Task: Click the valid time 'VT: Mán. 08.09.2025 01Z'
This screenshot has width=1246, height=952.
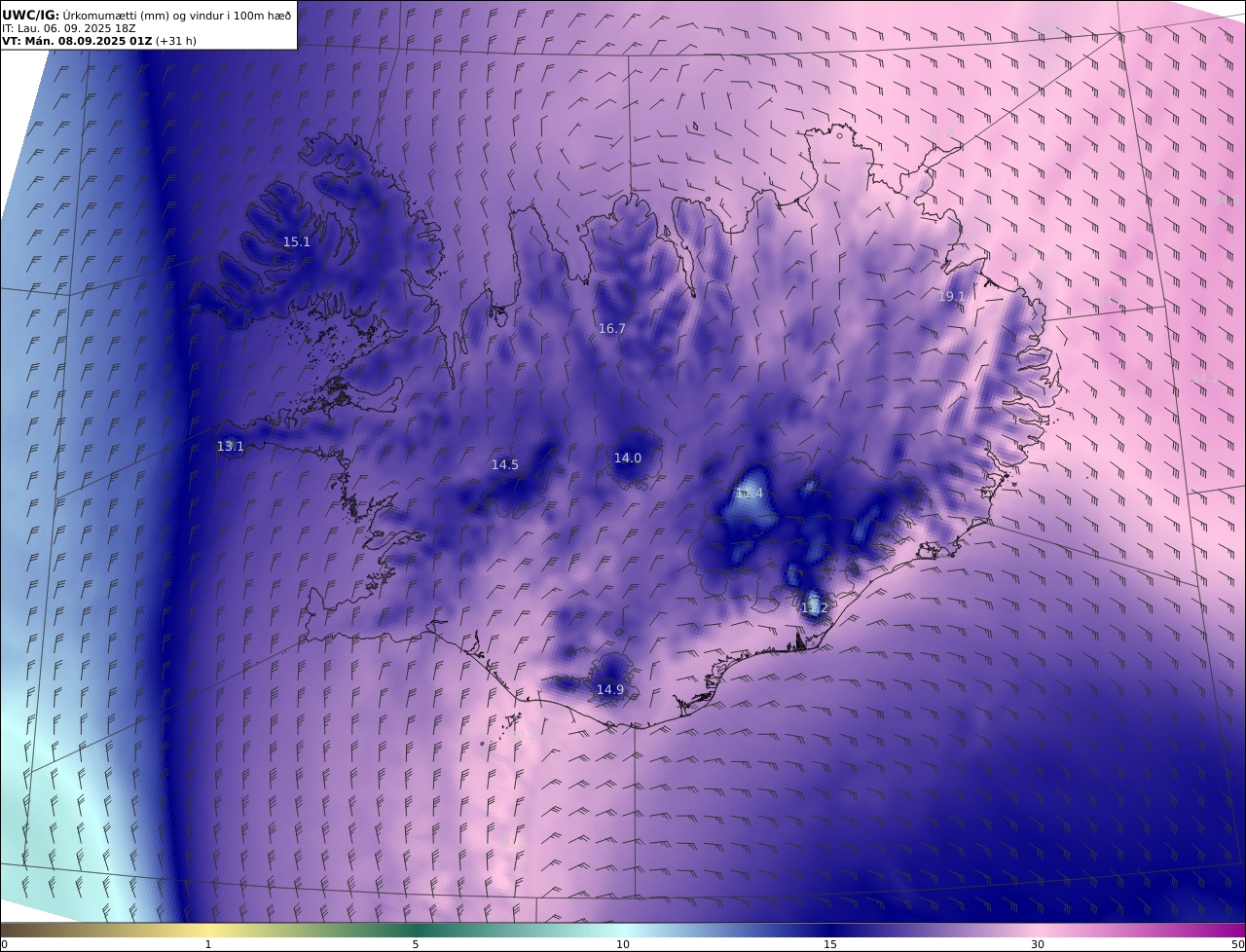Action: tap(77, 41)
